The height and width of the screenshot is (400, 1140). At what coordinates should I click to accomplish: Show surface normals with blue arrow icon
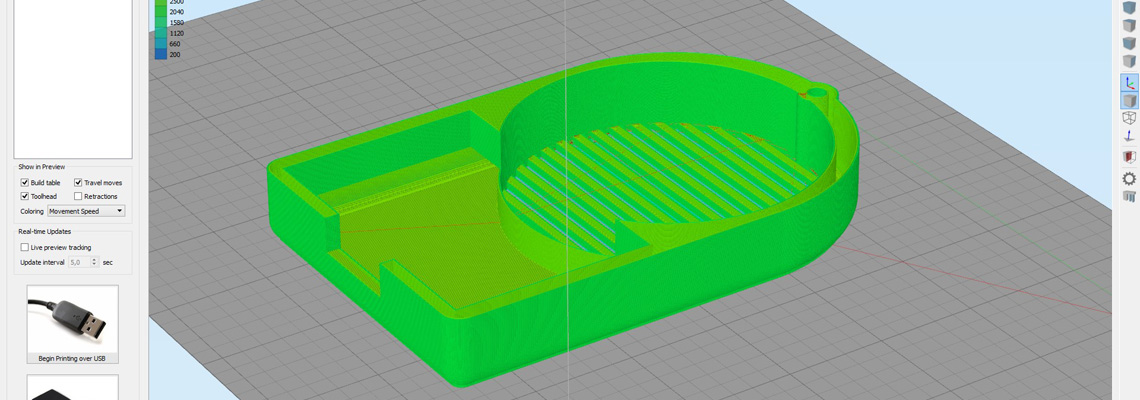[1129, 137]
